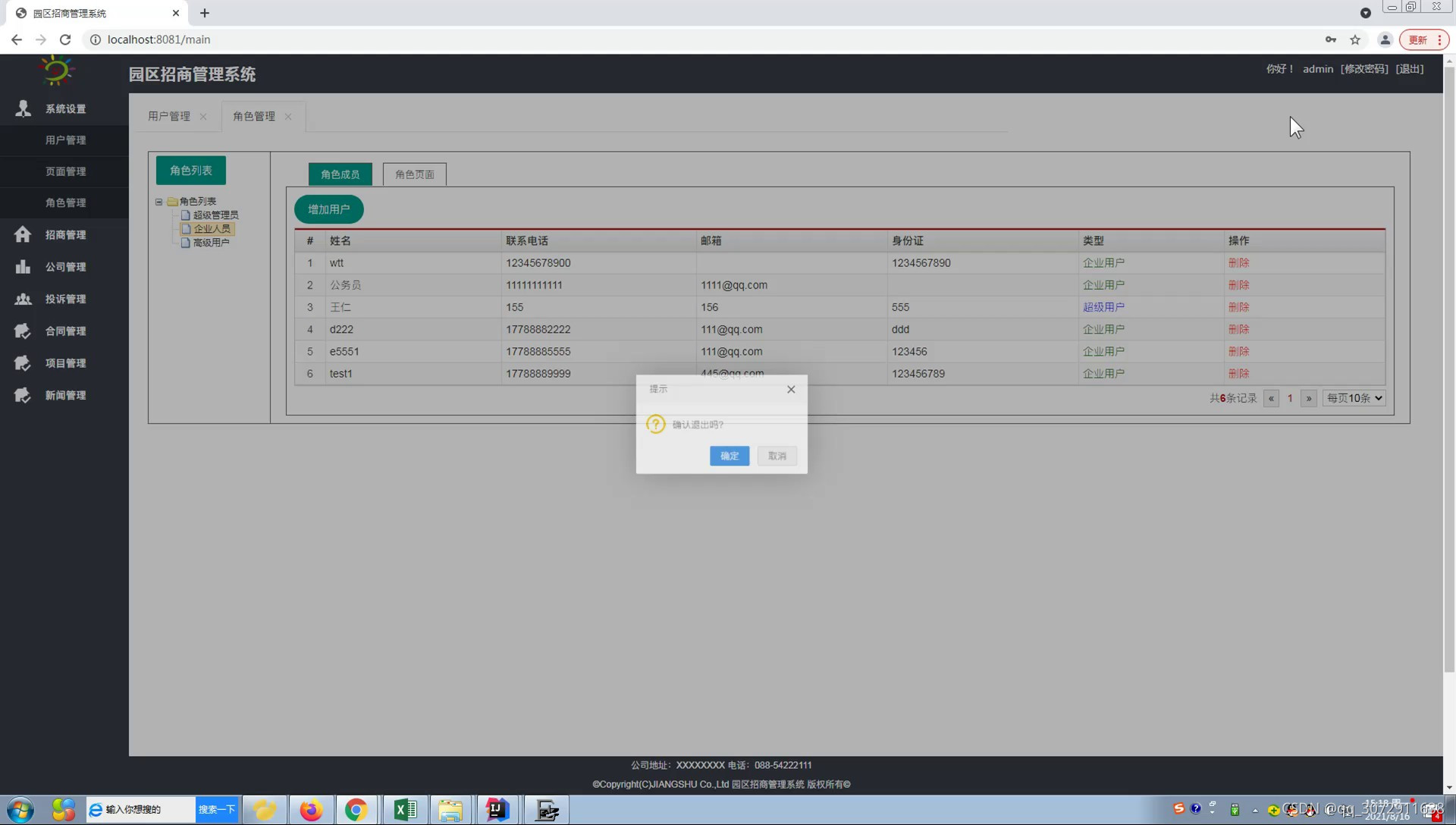Screen dimensions: 1456x825
Task: Close the 角色管理 tab with its x
Action: click(288, 117)
